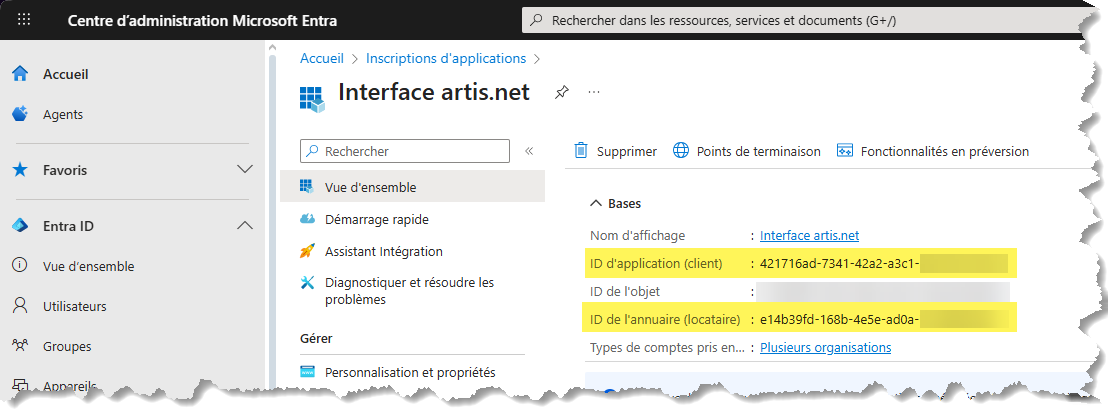Screen dimensions: 1108x409
Task: Click the Accueil home icon in sidebar
Action: pos(19,74)
